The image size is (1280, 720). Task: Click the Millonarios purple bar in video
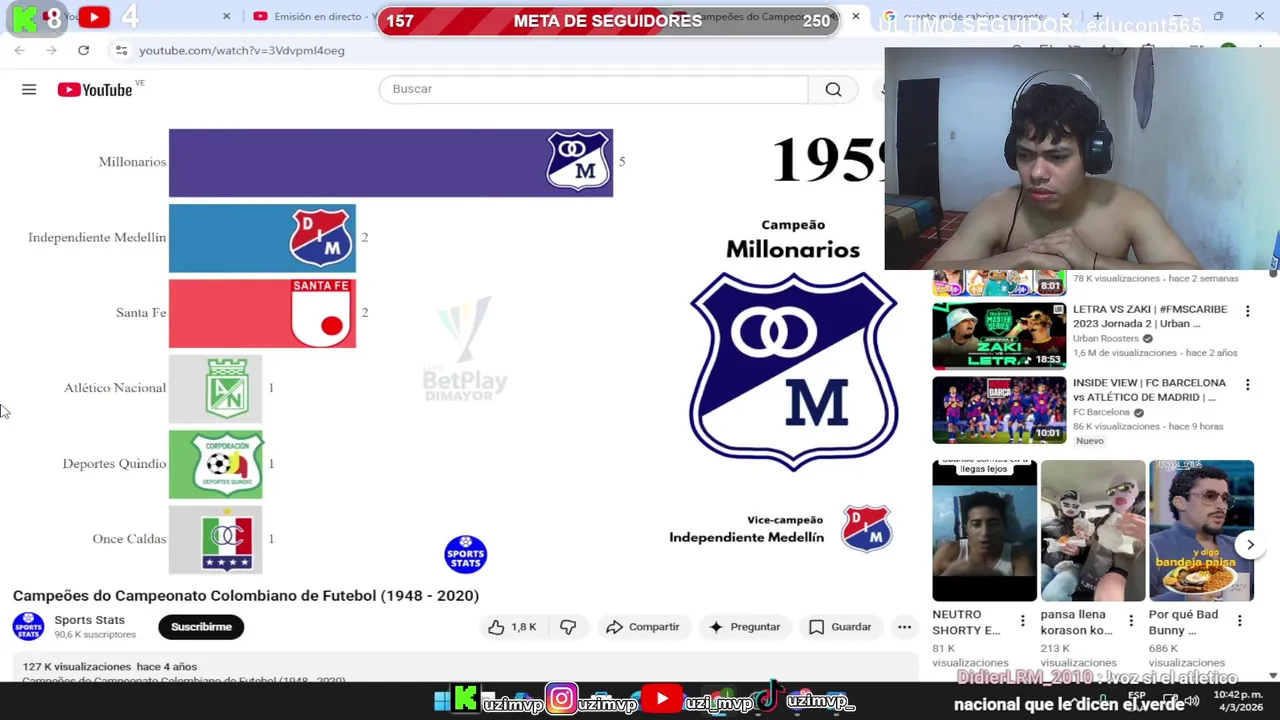391,162
